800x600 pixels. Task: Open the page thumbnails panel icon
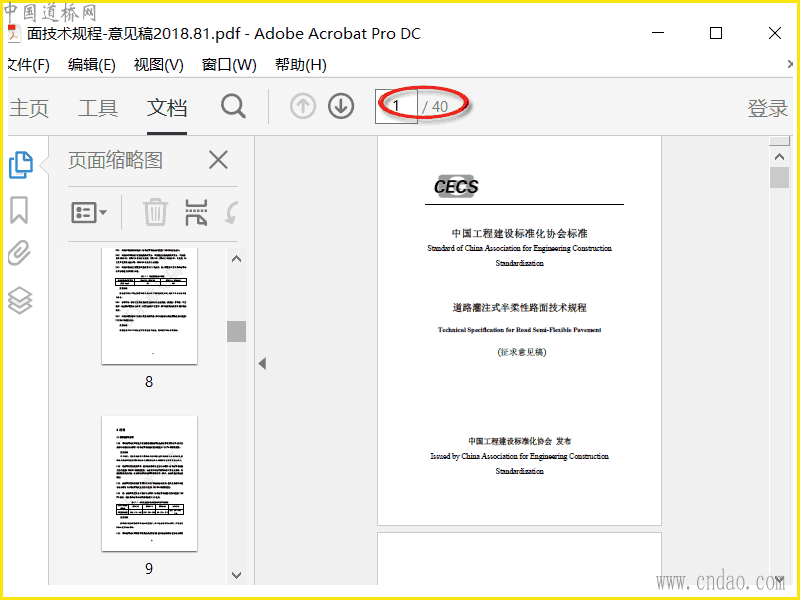pos(20,165)
